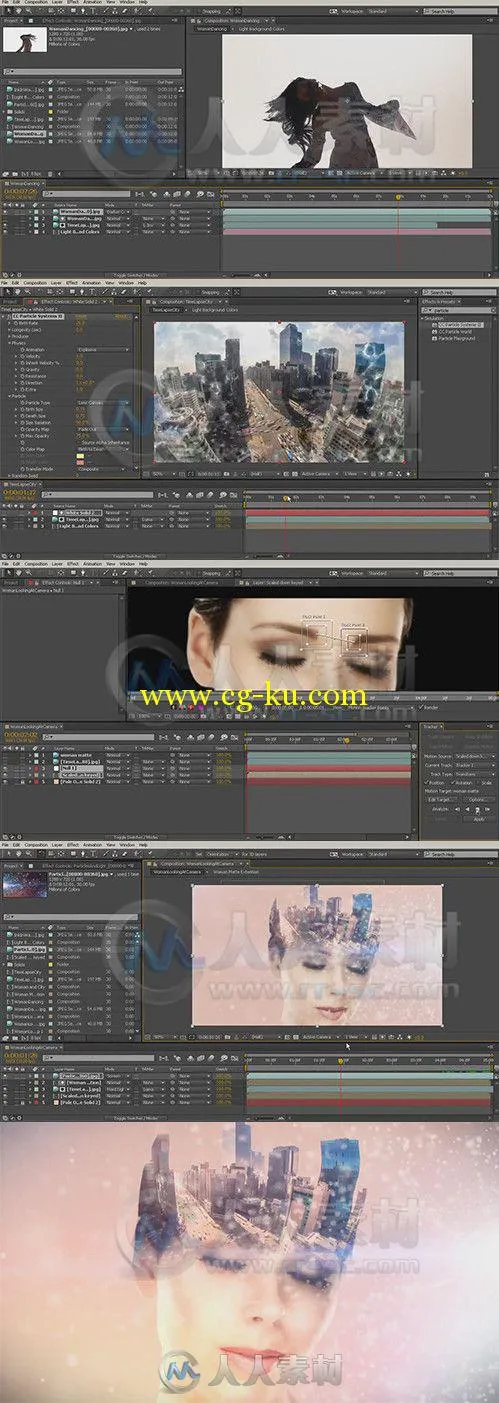Open the Animation dropdown set to Explosive
The image size is (499, 1403).
tap(103, 349)
